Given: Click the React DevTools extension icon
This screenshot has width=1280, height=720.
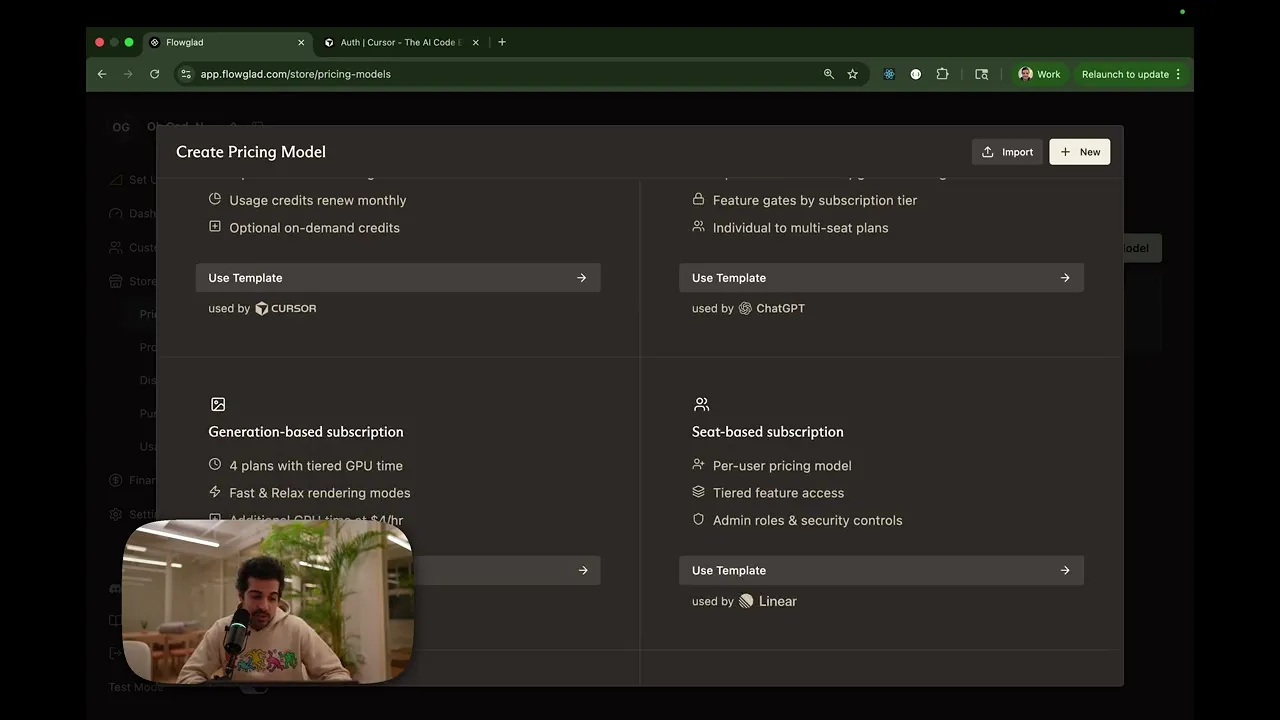Looking at the screenshot, I should [x=889, y=74].
